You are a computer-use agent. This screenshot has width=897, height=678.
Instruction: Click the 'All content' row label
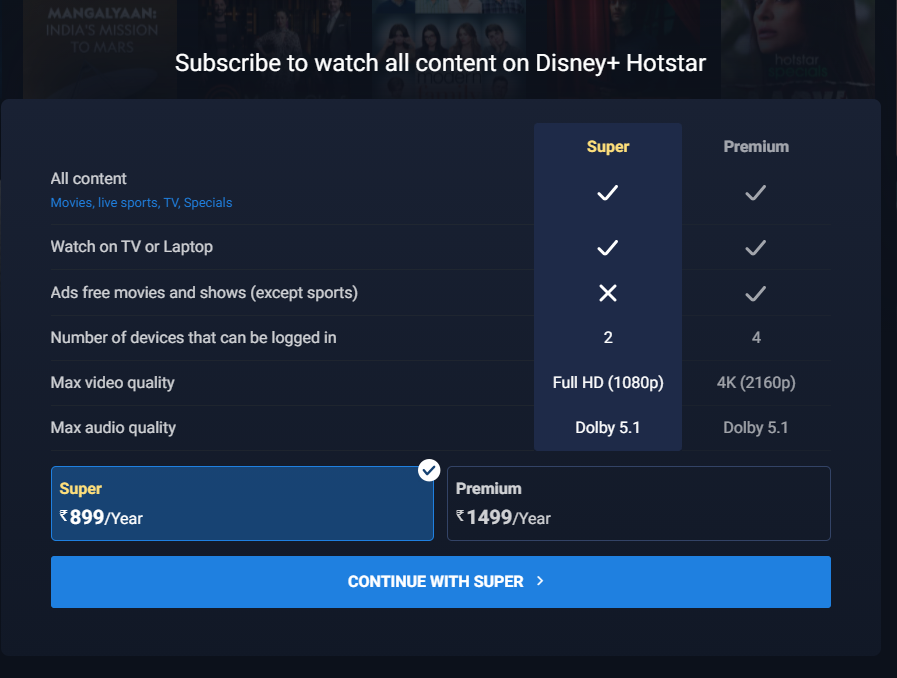[x=89, y=179]
